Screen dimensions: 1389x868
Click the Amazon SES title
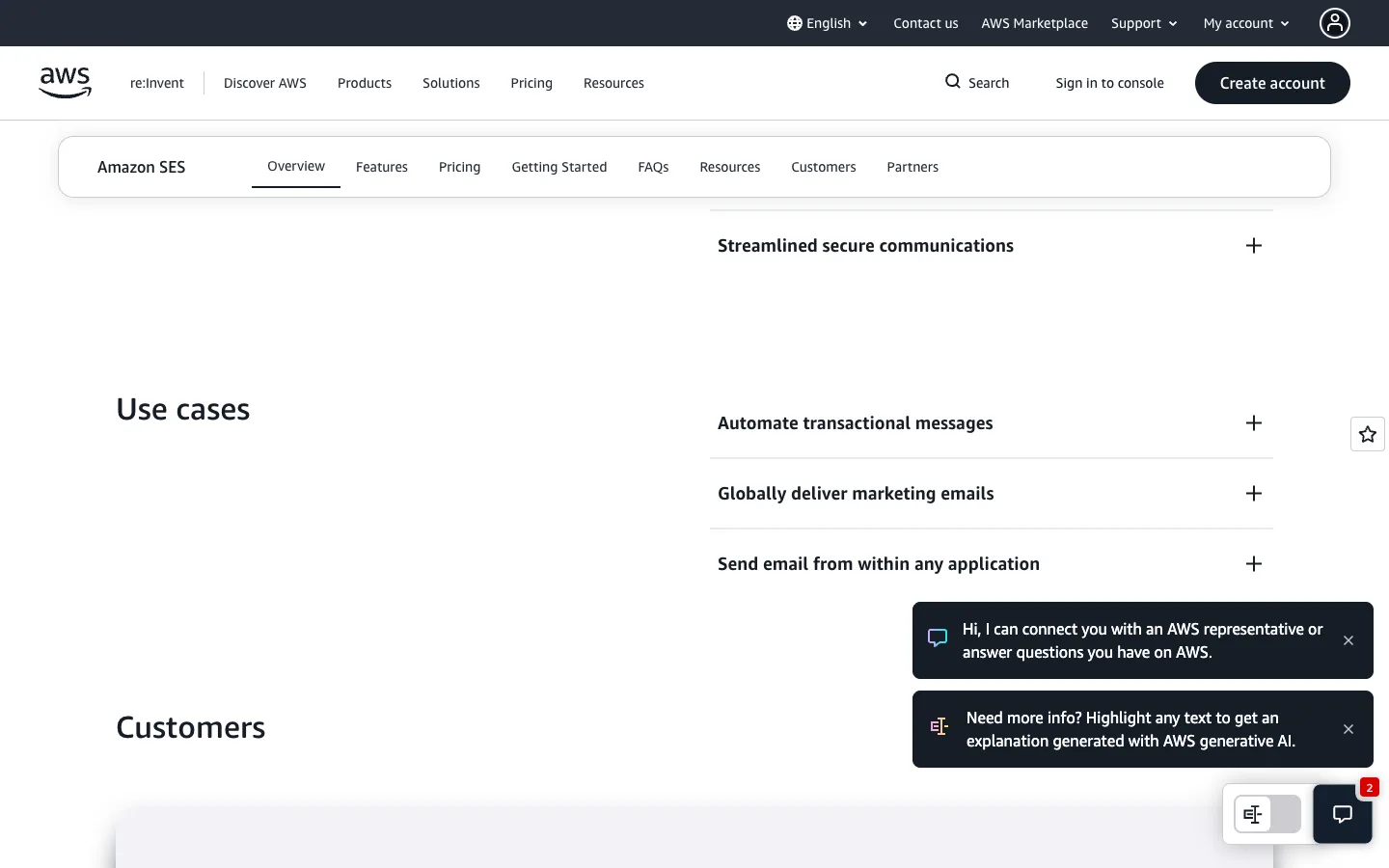point(141,167)
